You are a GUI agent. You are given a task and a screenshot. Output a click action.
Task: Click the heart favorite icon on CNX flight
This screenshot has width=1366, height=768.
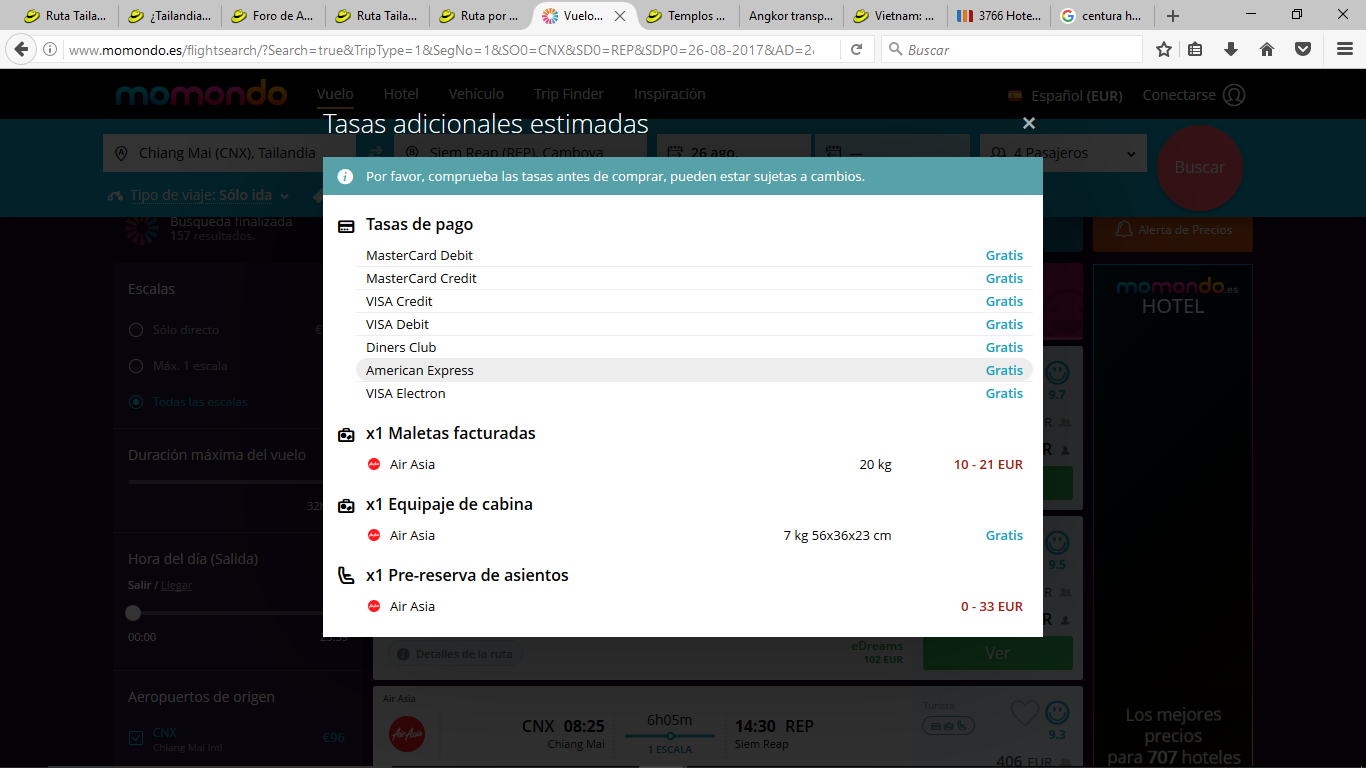1024,713
